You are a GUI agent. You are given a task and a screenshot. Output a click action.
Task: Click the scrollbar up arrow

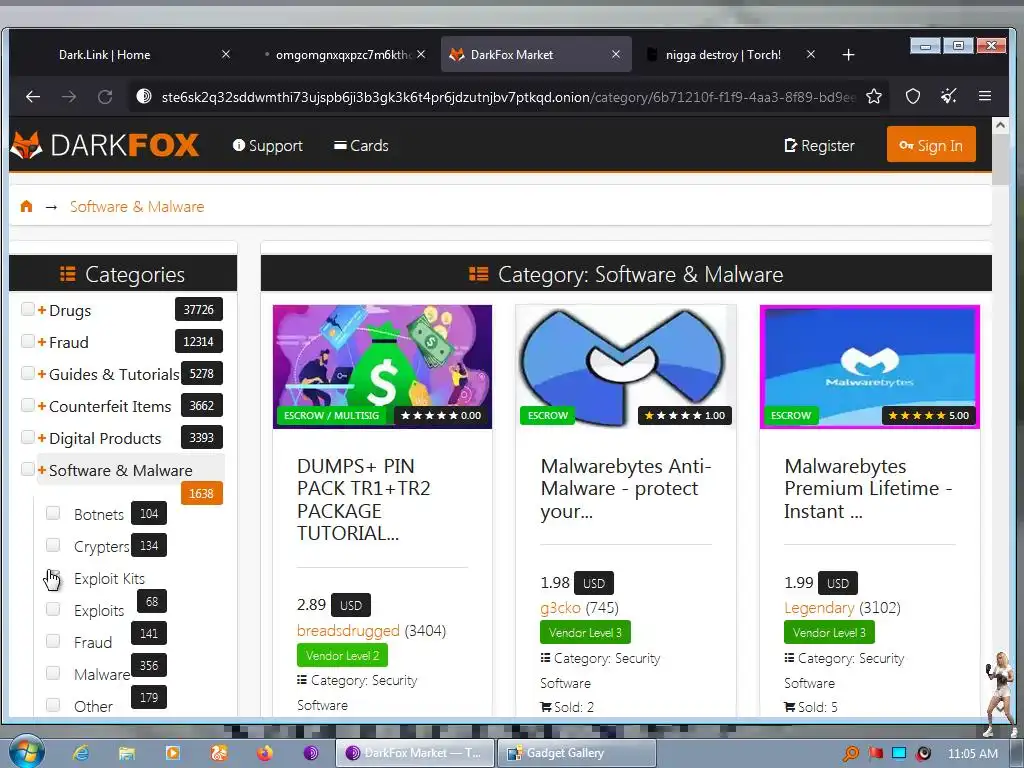point(1000,125)
